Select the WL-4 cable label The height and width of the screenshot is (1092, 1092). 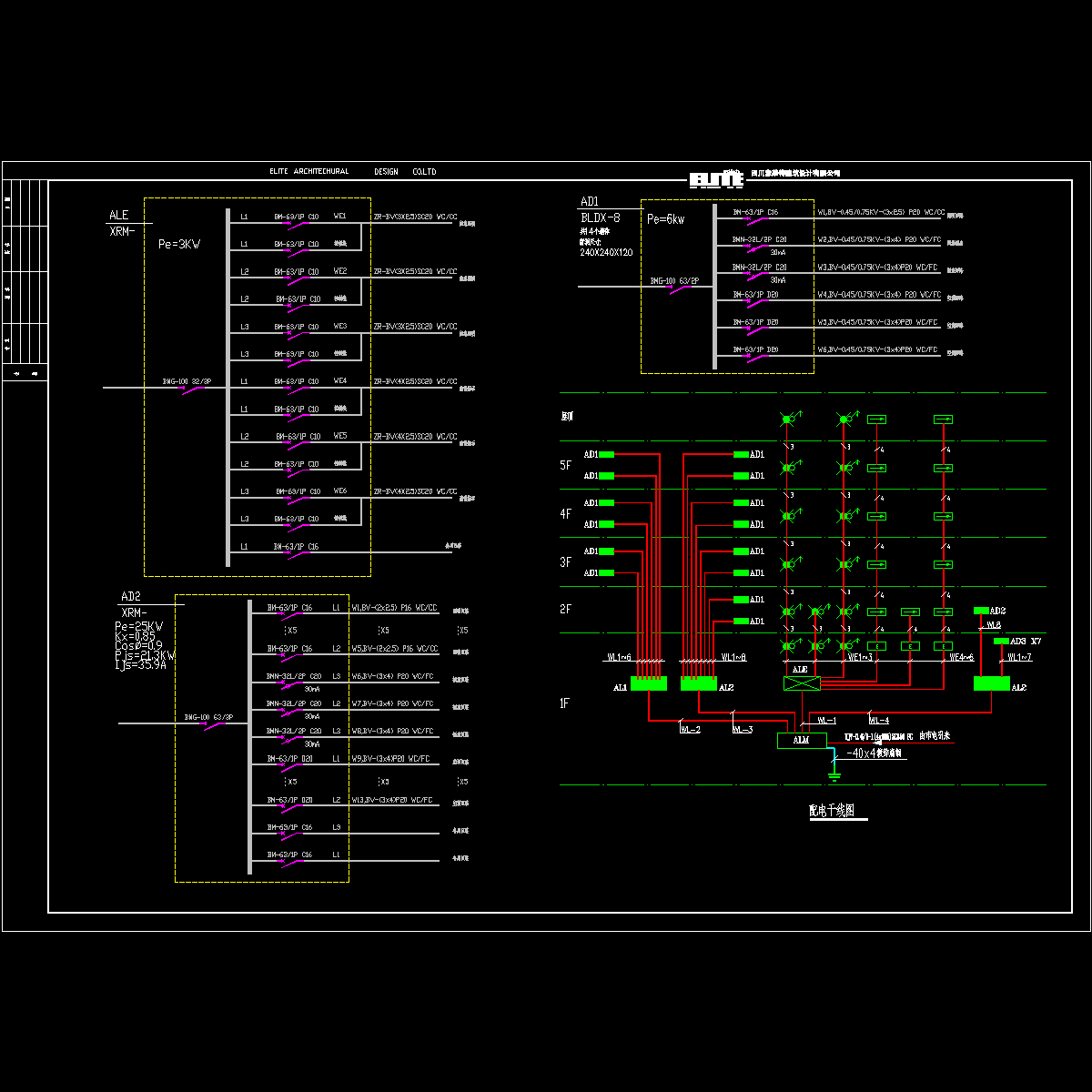click(878, 721)
